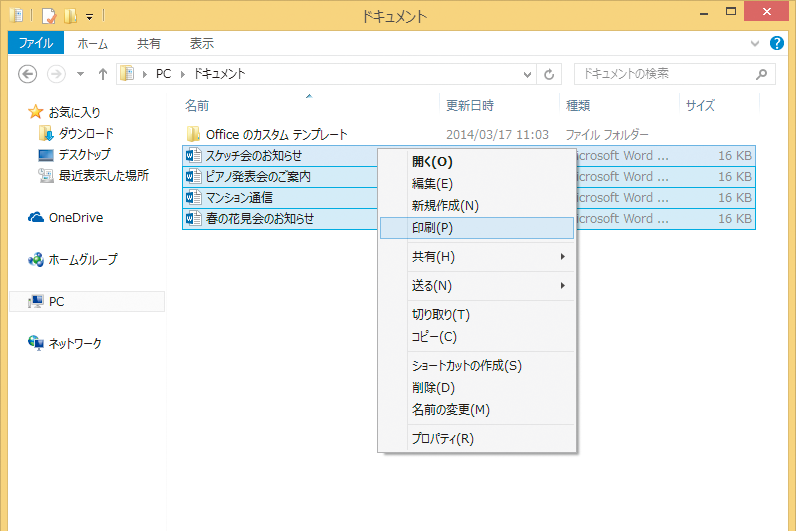
Task: Sort by the サイズ column header
Action: click(x=700, y=106)
